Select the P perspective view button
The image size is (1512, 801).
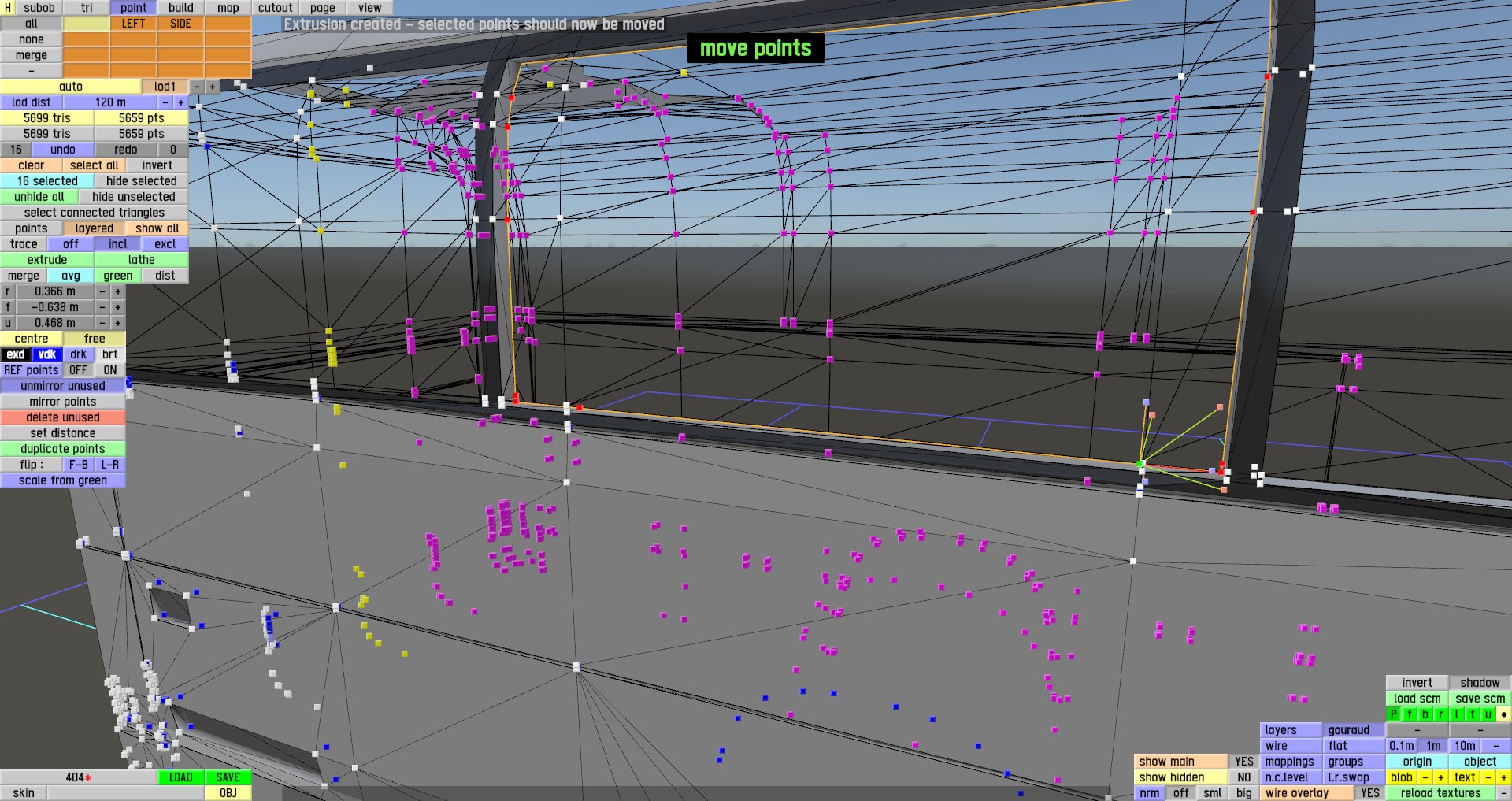point(1394,714)
